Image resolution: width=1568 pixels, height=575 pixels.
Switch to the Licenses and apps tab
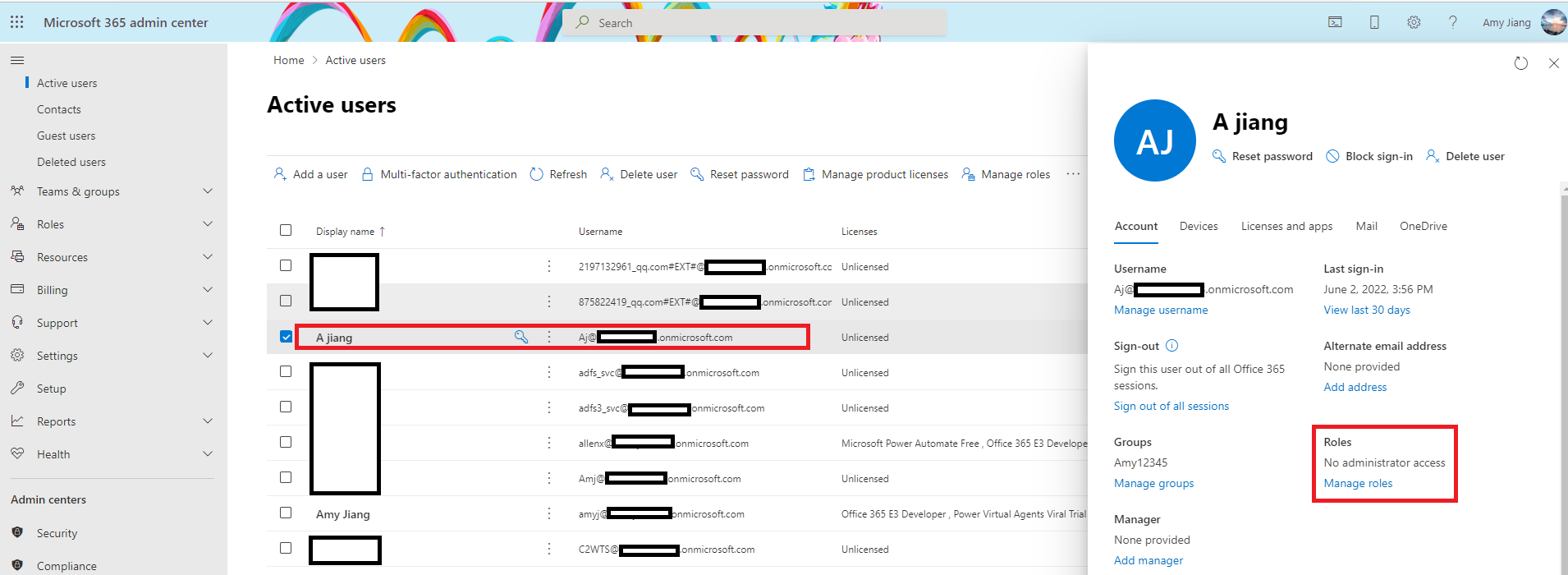[1286, 226]
